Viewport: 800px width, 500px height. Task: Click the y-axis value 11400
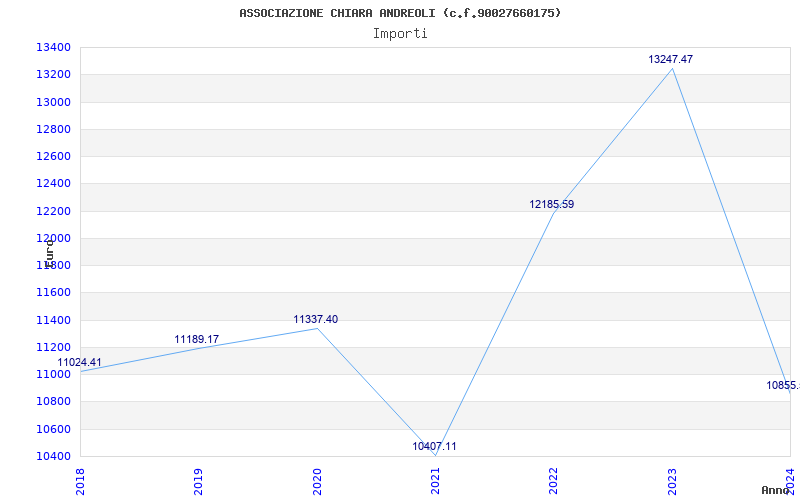coord(53,320)
